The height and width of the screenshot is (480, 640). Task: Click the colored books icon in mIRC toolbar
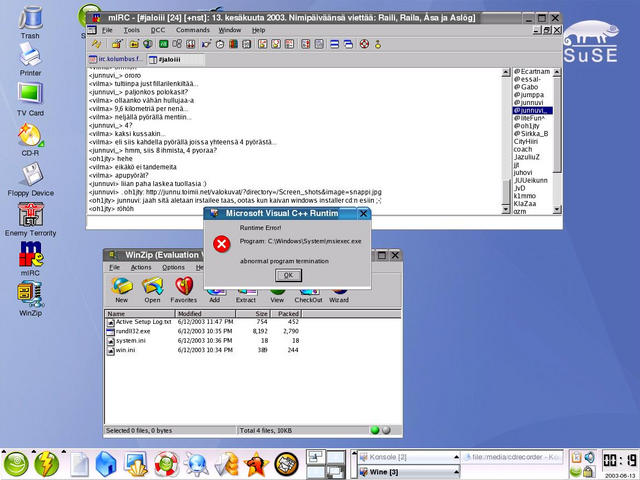[233, 44]
